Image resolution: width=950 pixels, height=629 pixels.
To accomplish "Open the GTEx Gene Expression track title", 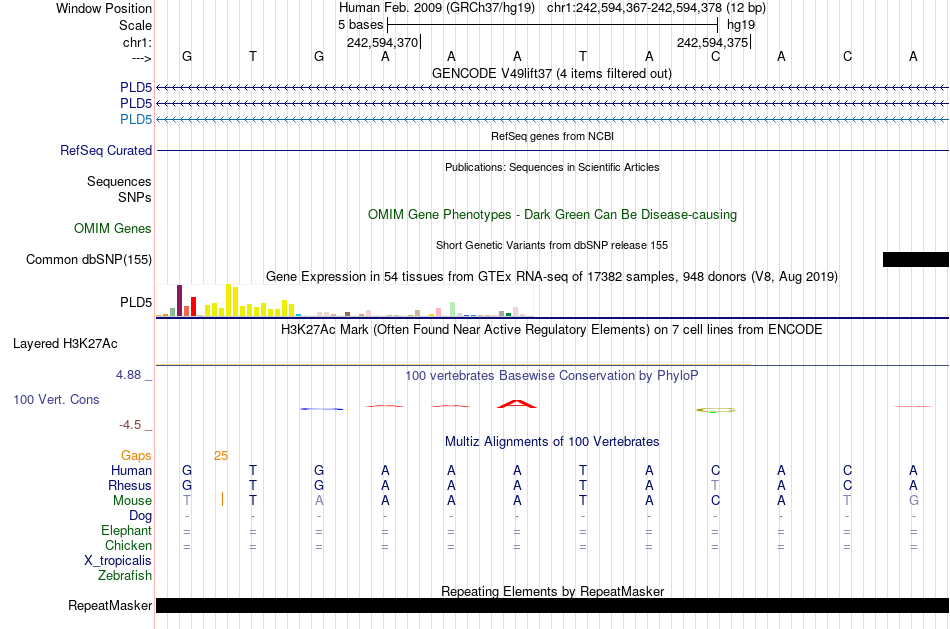I will [x=552, y=277].
